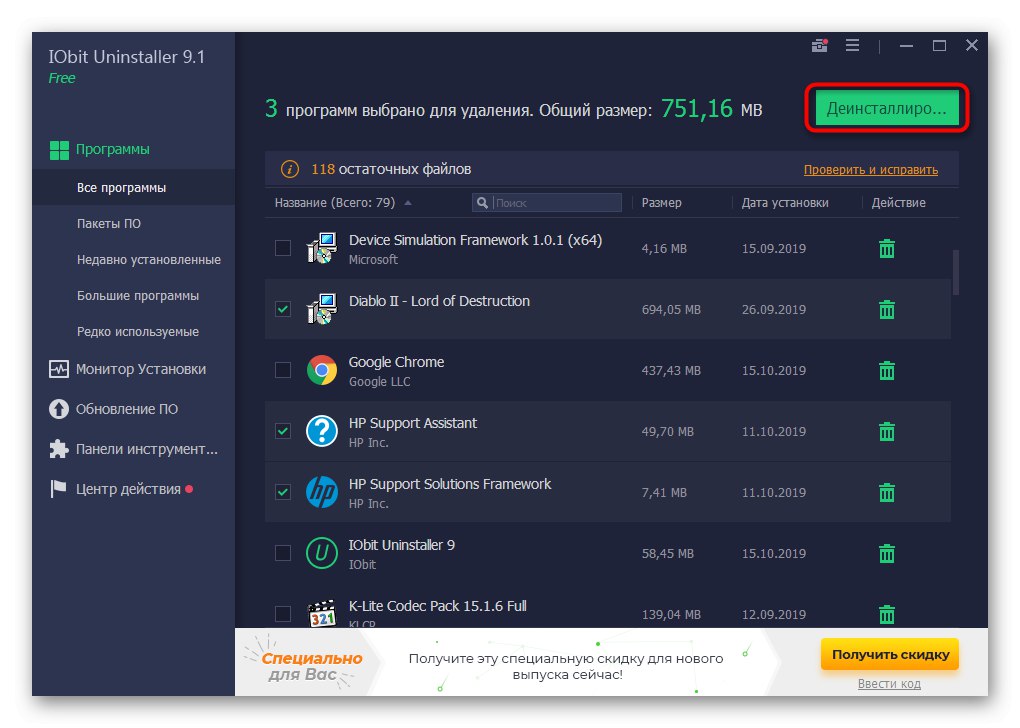Click trash icon for Google Chrome
This screenshot has height=728, width=1020.
pyautogui.click(x=887, y=371)
